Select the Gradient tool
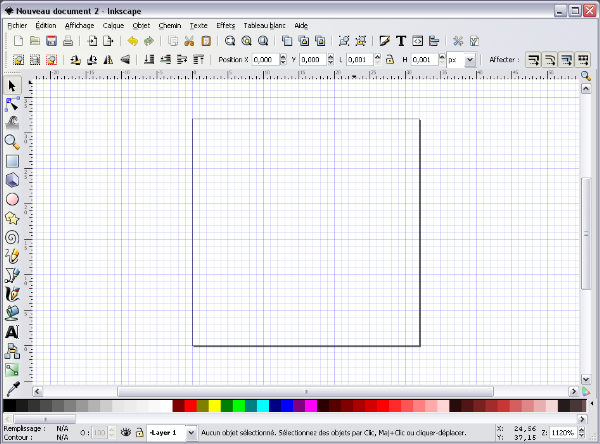This screenshot has height=444, width=600. 12,370
